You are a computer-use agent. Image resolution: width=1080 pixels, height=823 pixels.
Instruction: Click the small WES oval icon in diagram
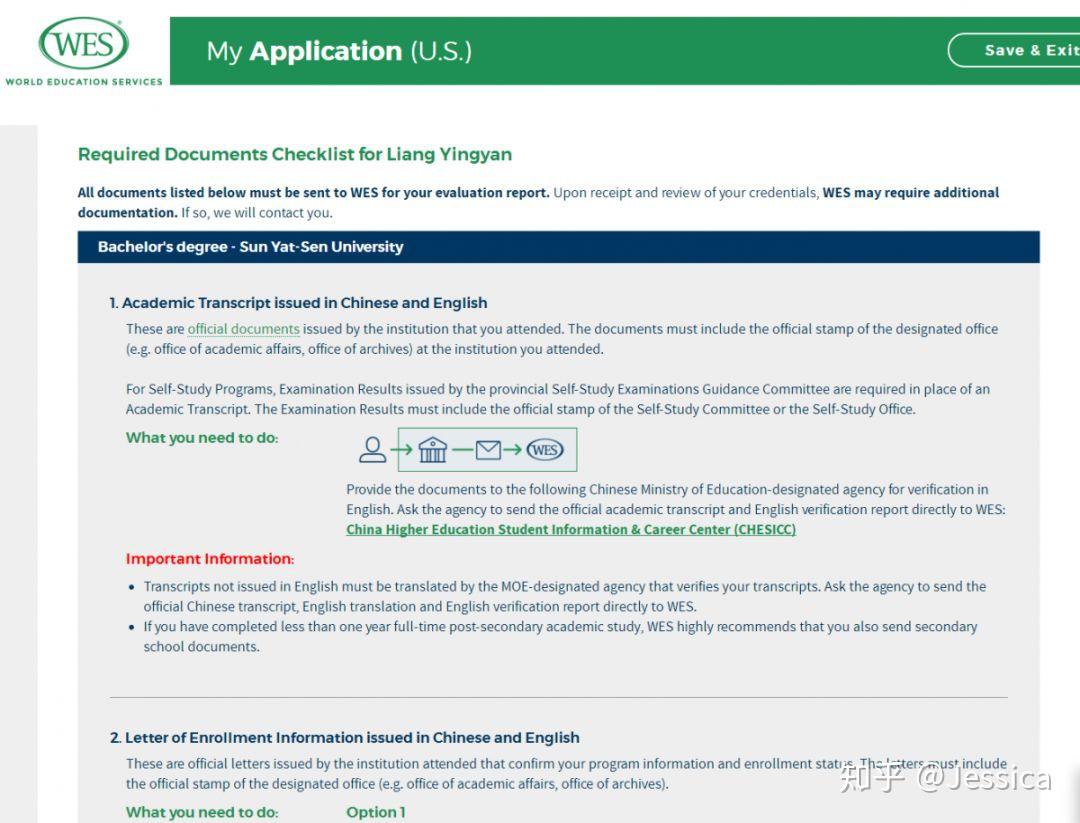(545, 450)
